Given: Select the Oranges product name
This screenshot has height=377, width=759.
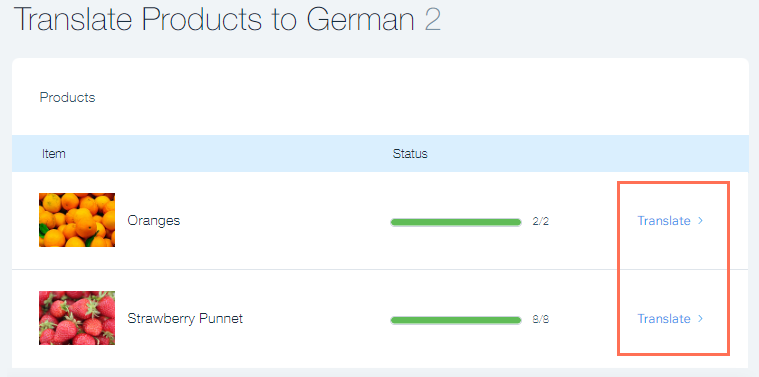Looking at the screenshot, I should (153, 221).
